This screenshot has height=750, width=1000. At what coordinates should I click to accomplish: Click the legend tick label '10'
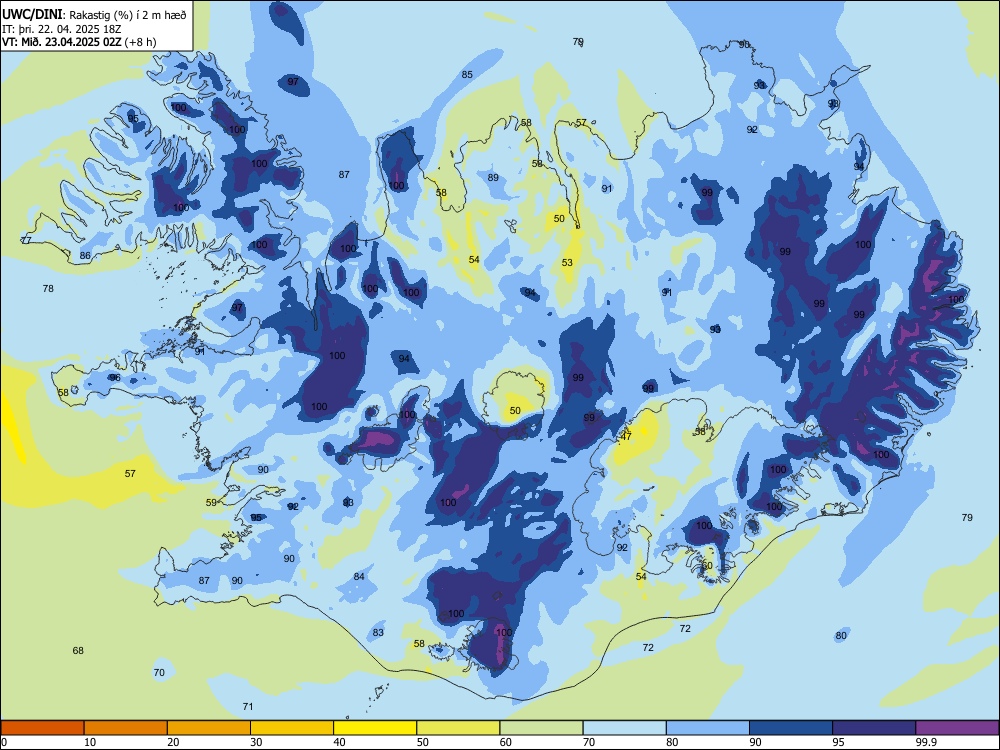click(90, 742)
